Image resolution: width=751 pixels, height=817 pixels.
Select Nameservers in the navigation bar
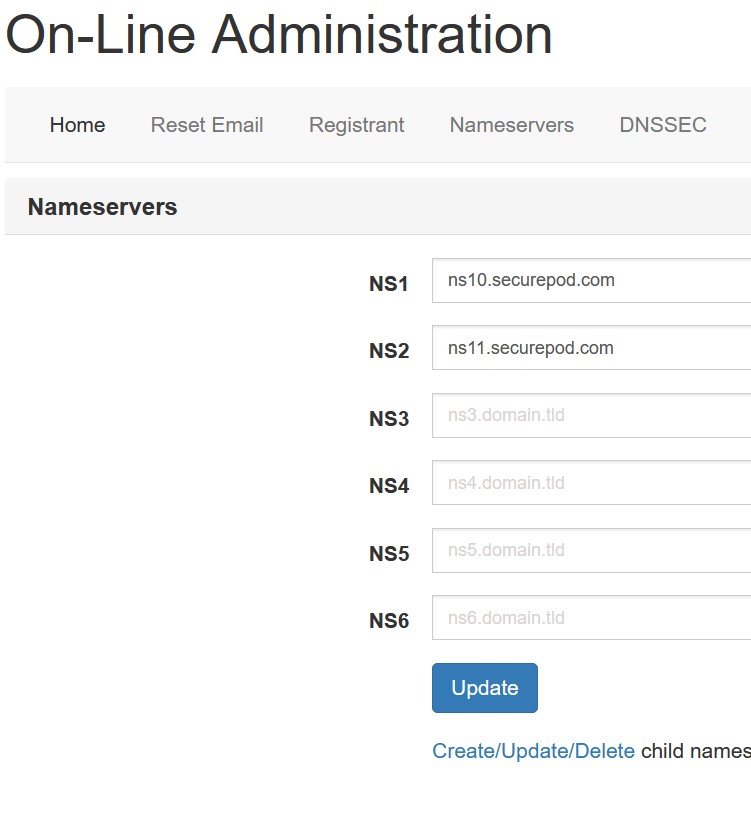pyautogui.click(x=512, y=125)
